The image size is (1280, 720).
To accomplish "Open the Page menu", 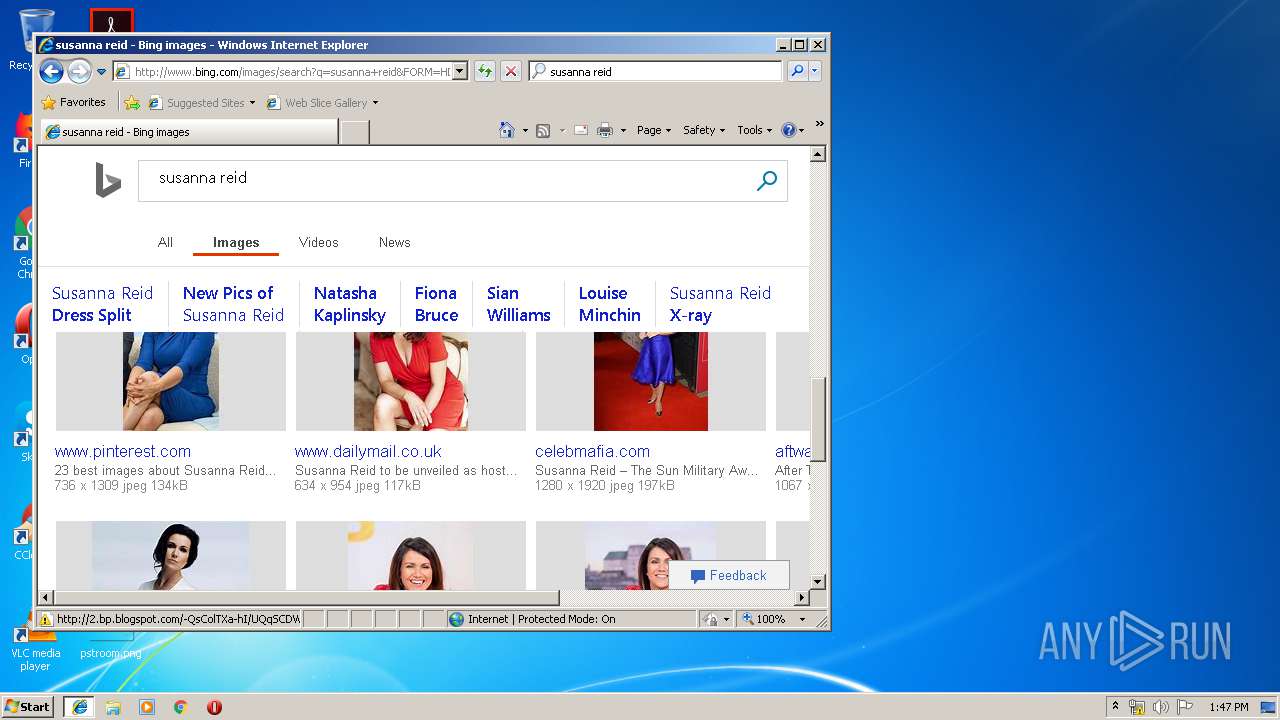I will point(654,130).
